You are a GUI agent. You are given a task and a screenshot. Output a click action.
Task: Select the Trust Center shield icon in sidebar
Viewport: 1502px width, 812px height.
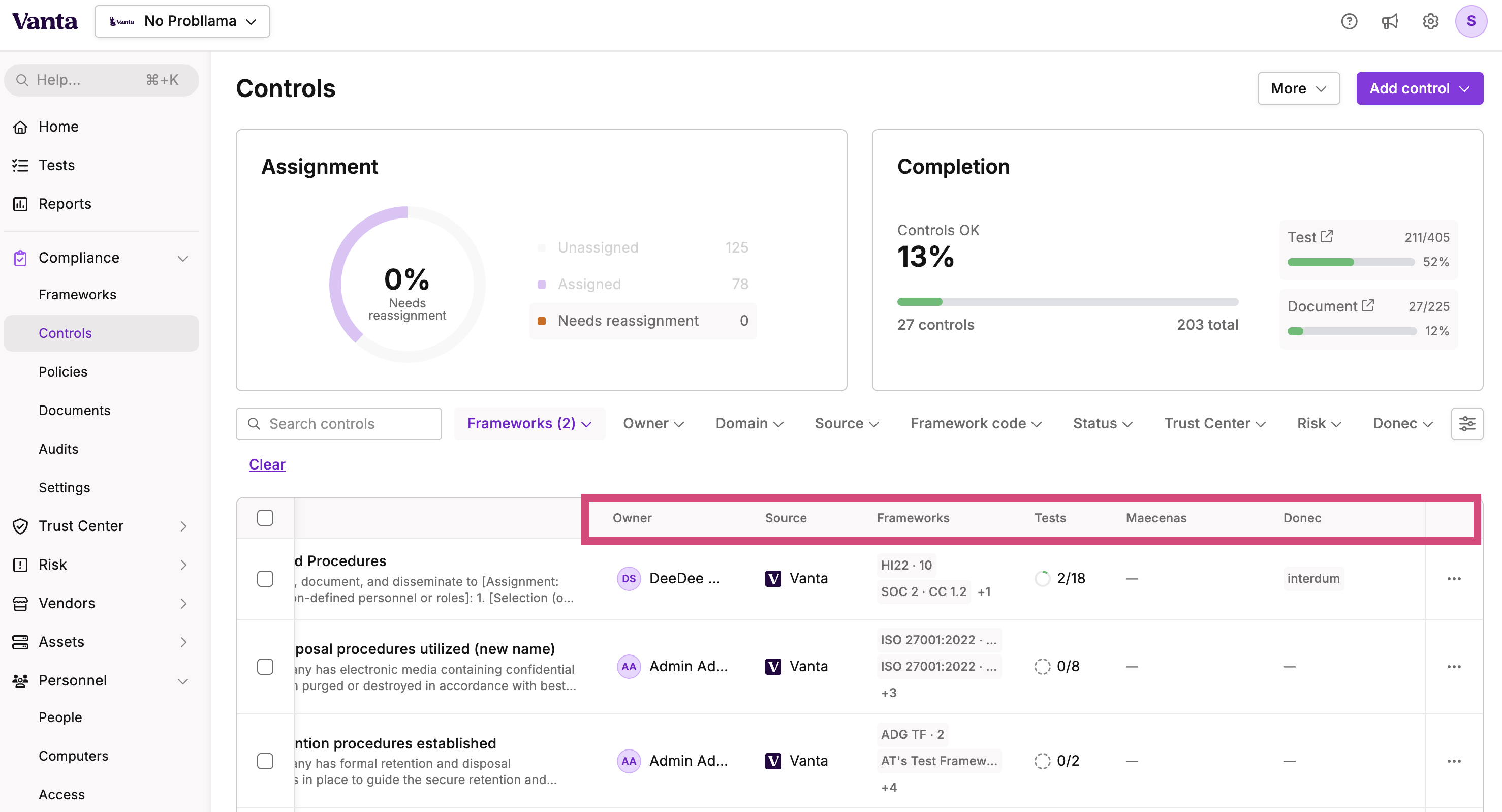(20, 526)
